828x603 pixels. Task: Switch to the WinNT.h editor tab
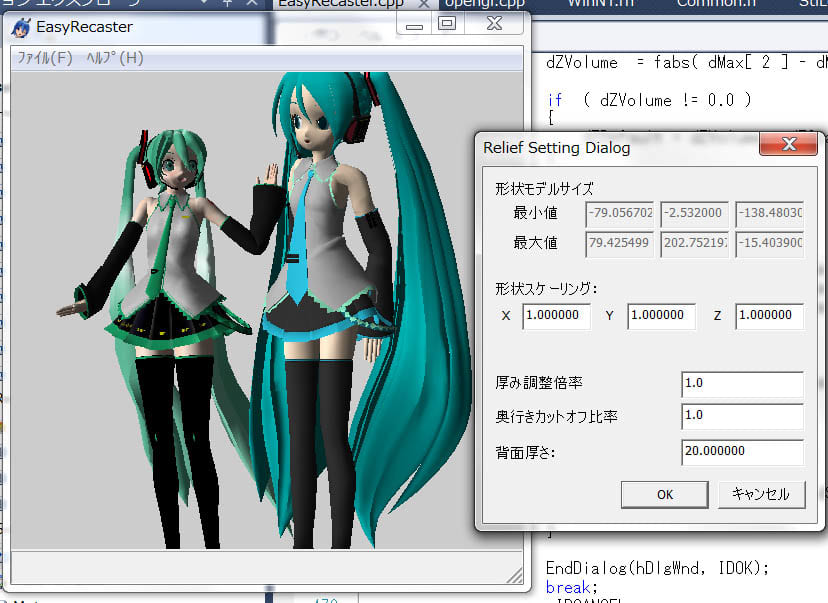(600, 4)
